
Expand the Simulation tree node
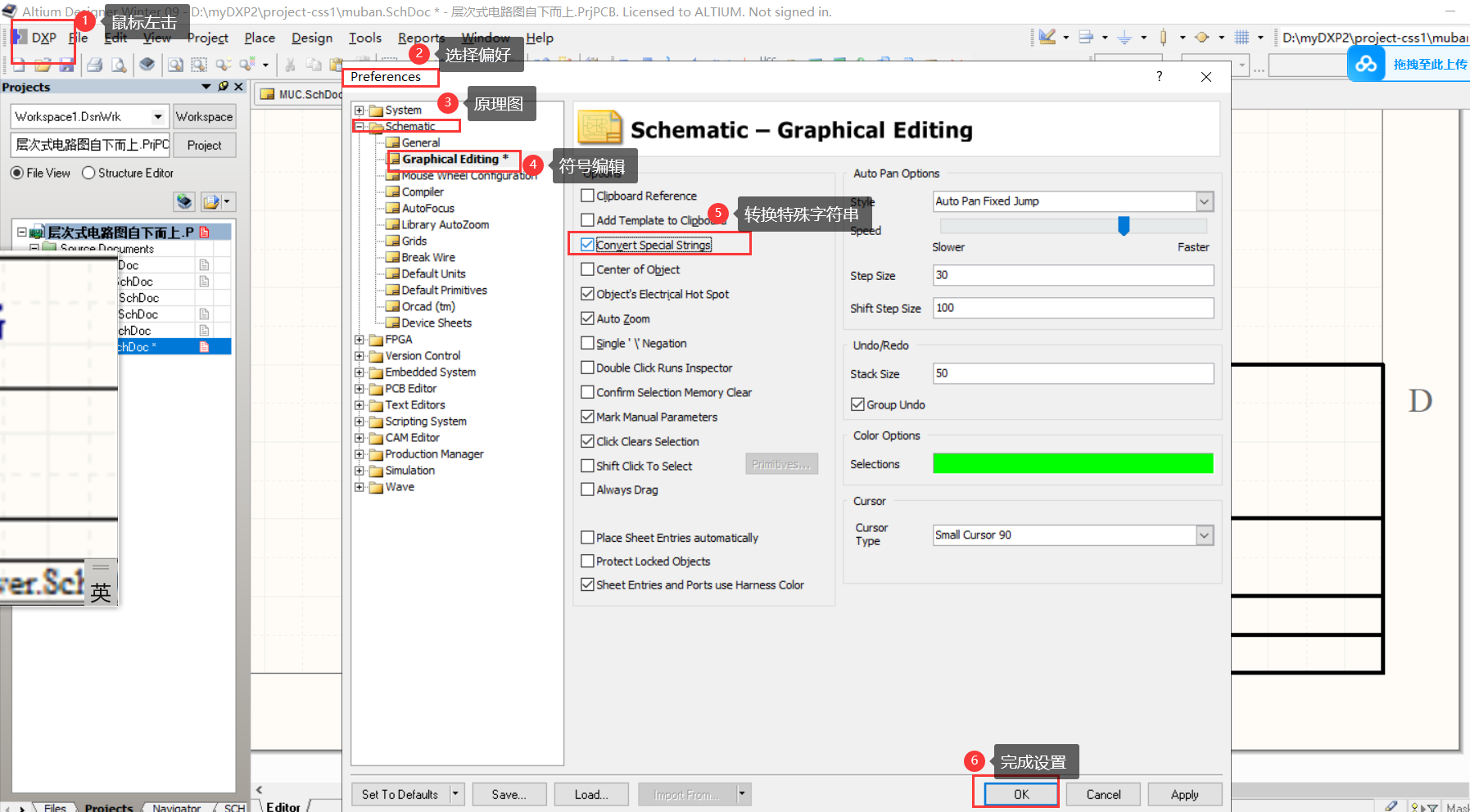coord(359,470)
